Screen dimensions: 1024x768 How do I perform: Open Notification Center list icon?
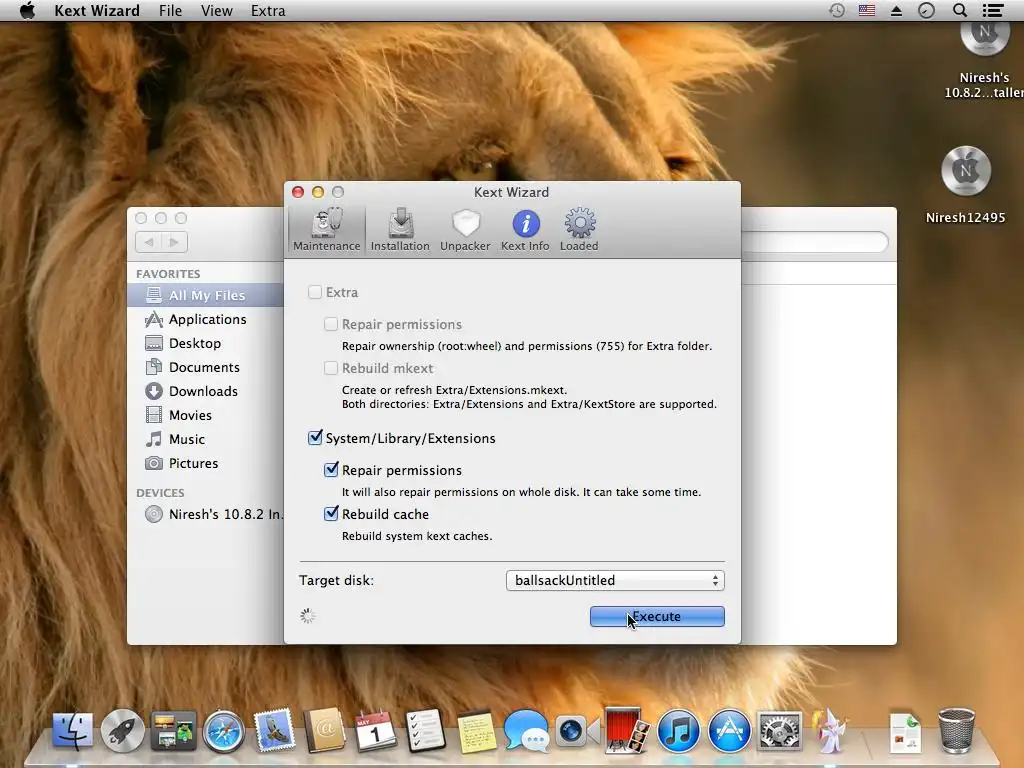click(x=993, y=10)
